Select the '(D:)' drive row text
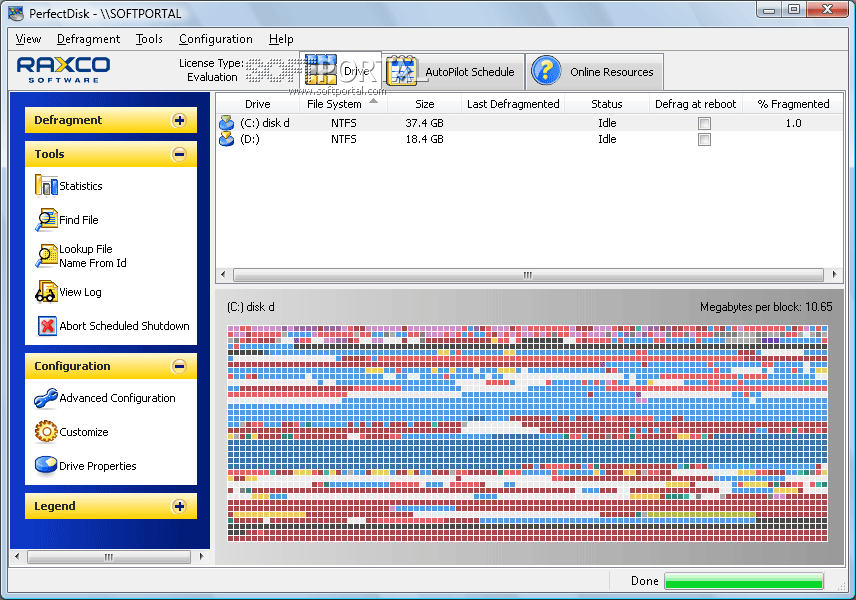The image size is (856, 600). 250,139
